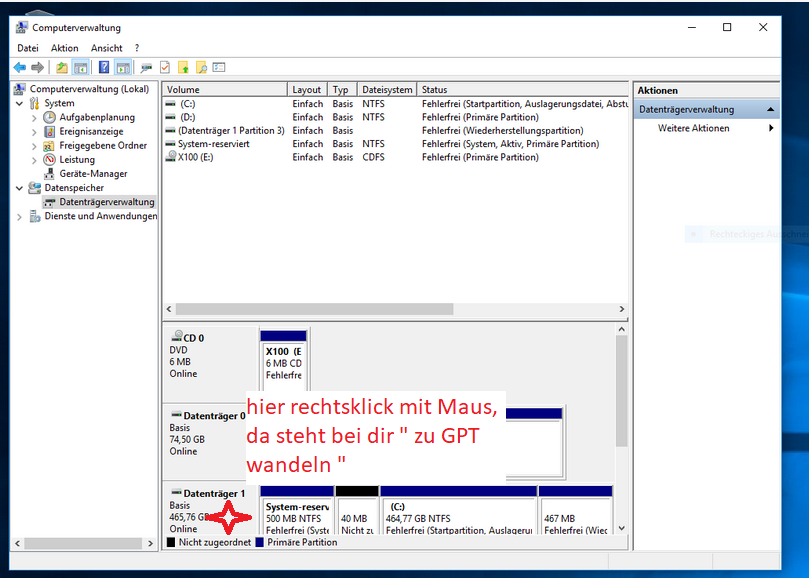
Task: Click the folder with magnifier icon
Action: (201, 68)
